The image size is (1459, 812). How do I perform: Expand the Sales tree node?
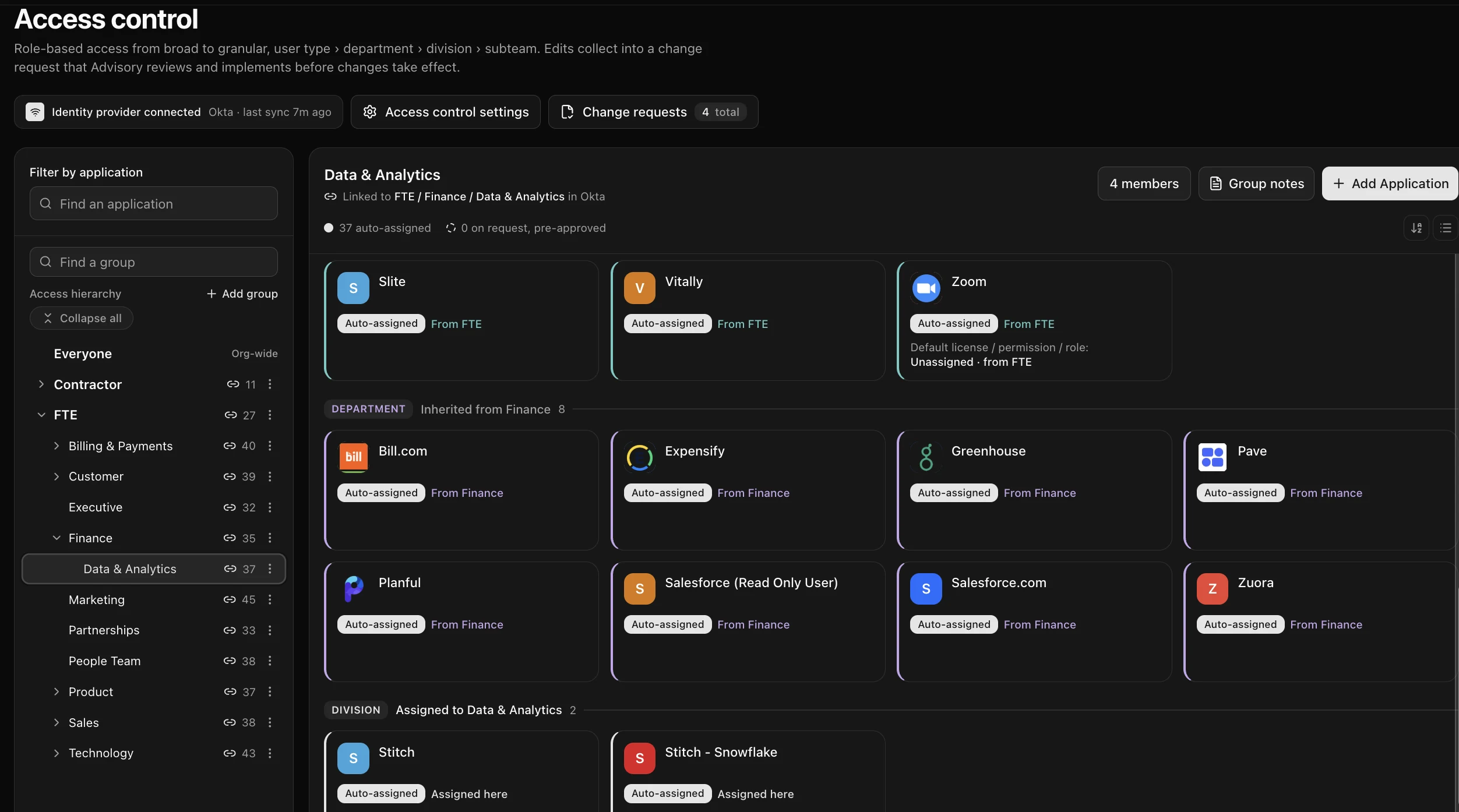coord(56,722)
